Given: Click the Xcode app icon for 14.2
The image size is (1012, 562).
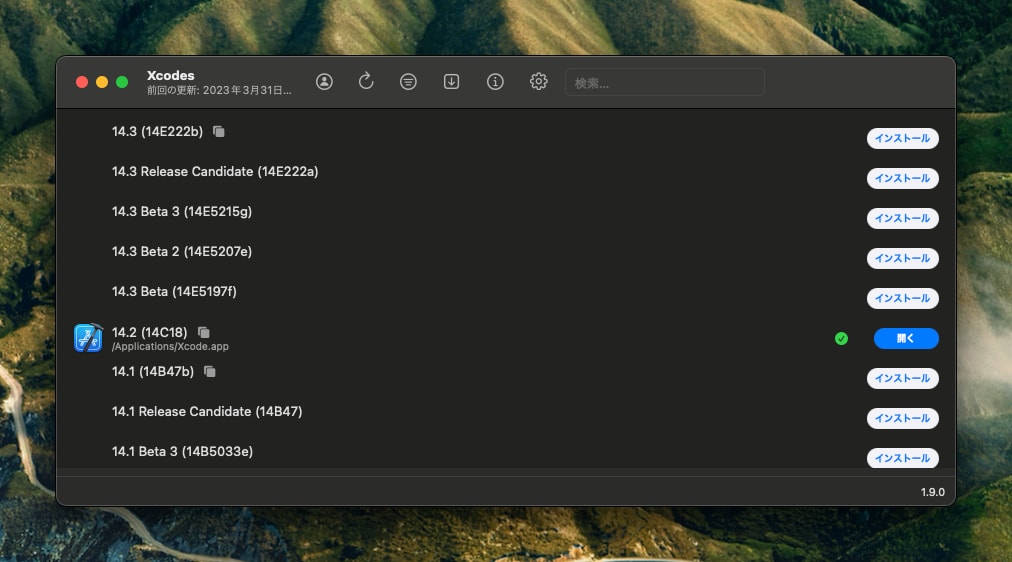Looking at the screenshot, I should 88,338.
